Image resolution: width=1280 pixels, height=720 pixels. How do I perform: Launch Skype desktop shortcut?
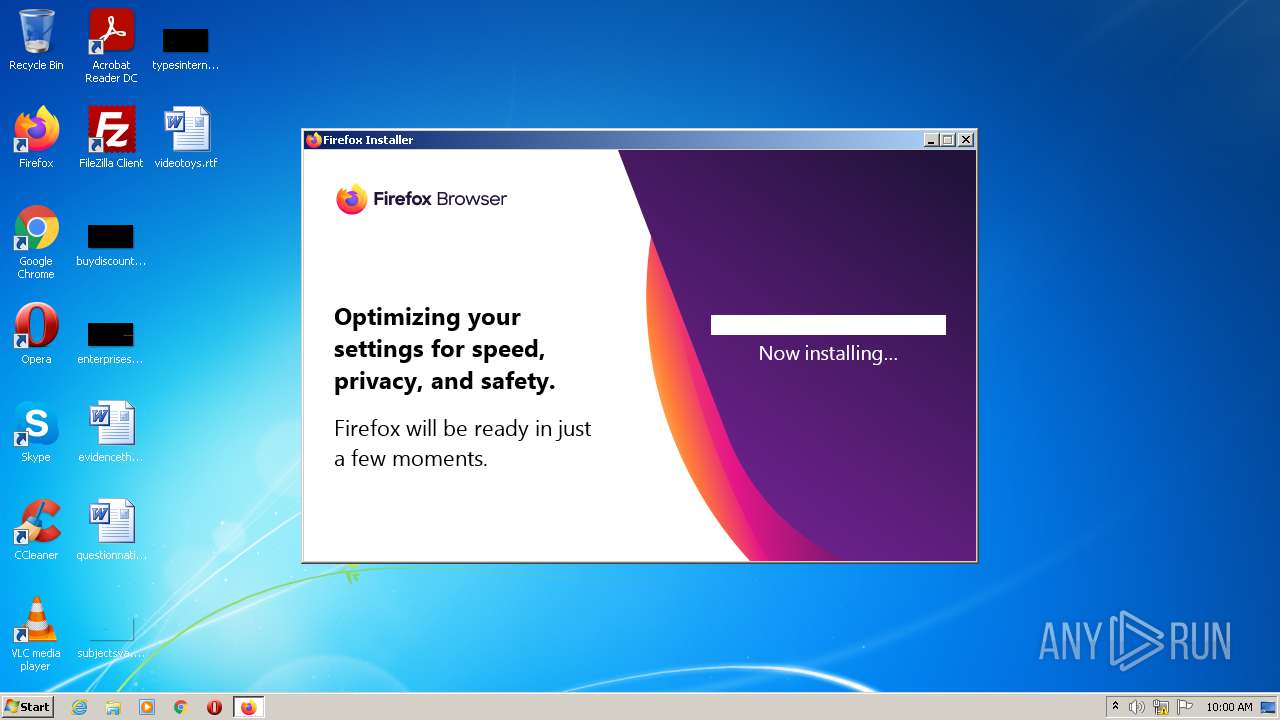click(x=36, y=431)
